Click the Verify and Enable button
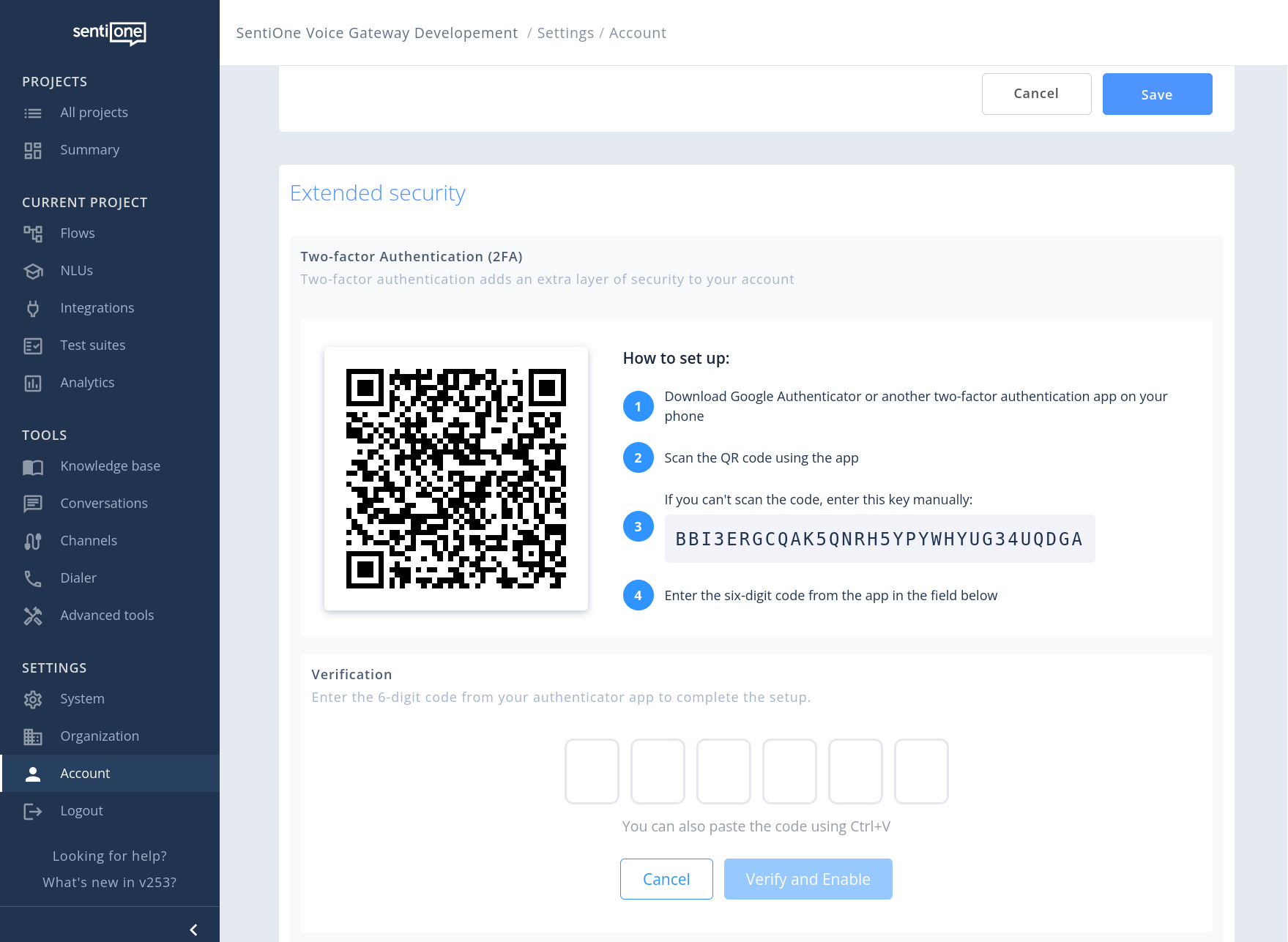Screen dimensions: 1288x942 tap(808, 879)
